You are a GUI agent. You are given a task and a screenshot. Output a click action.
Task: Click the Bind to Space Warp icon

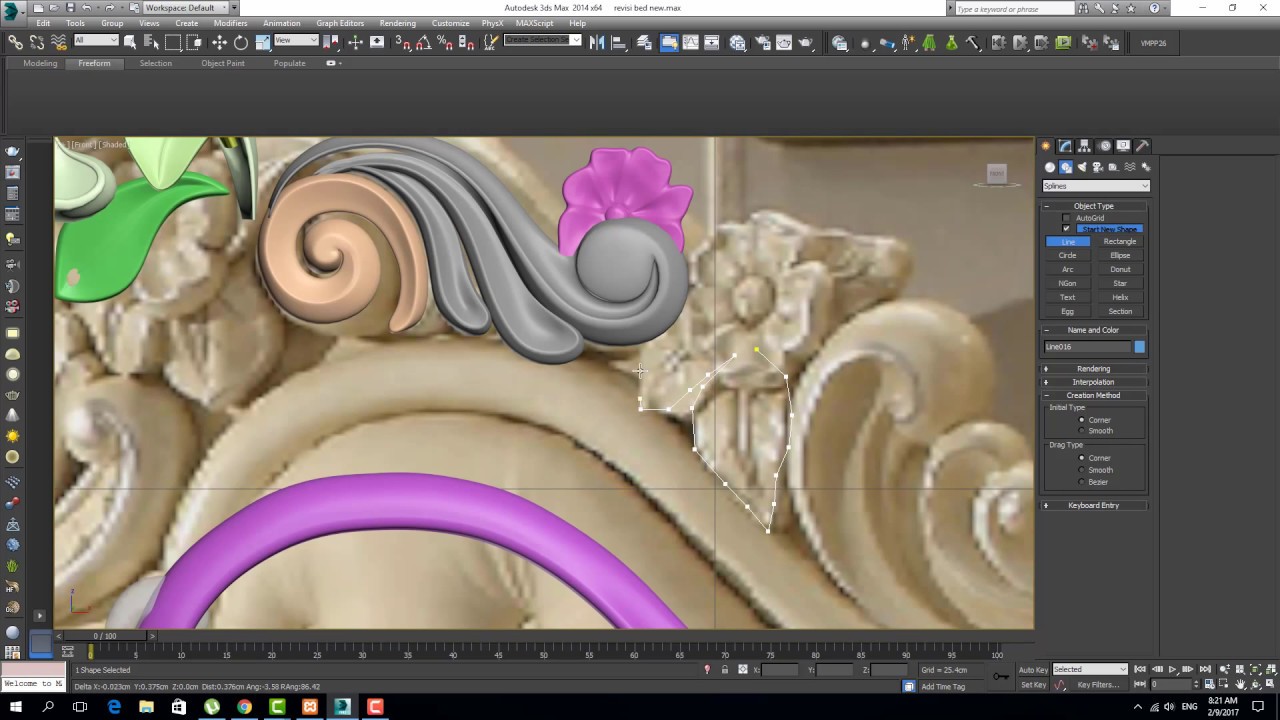click(x=59, y=42)
